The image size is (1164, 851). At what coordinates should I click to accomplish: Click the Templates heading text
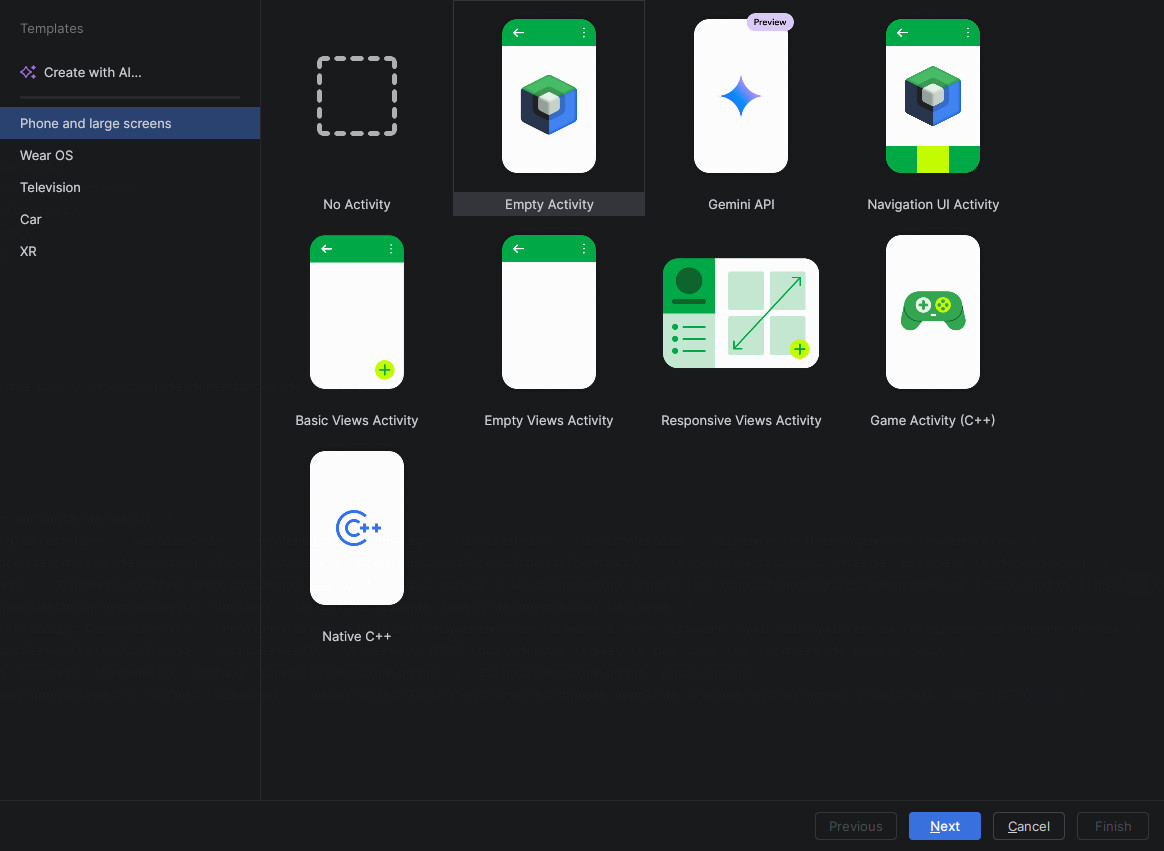52,28
